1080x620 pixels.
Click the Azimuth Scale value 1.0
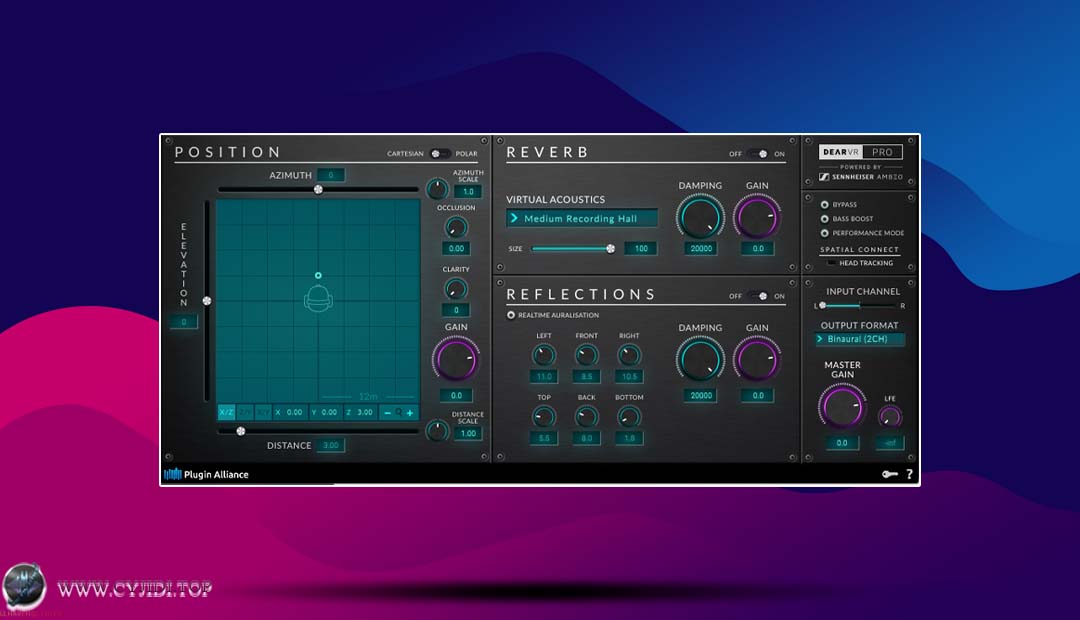coord(468,192)
